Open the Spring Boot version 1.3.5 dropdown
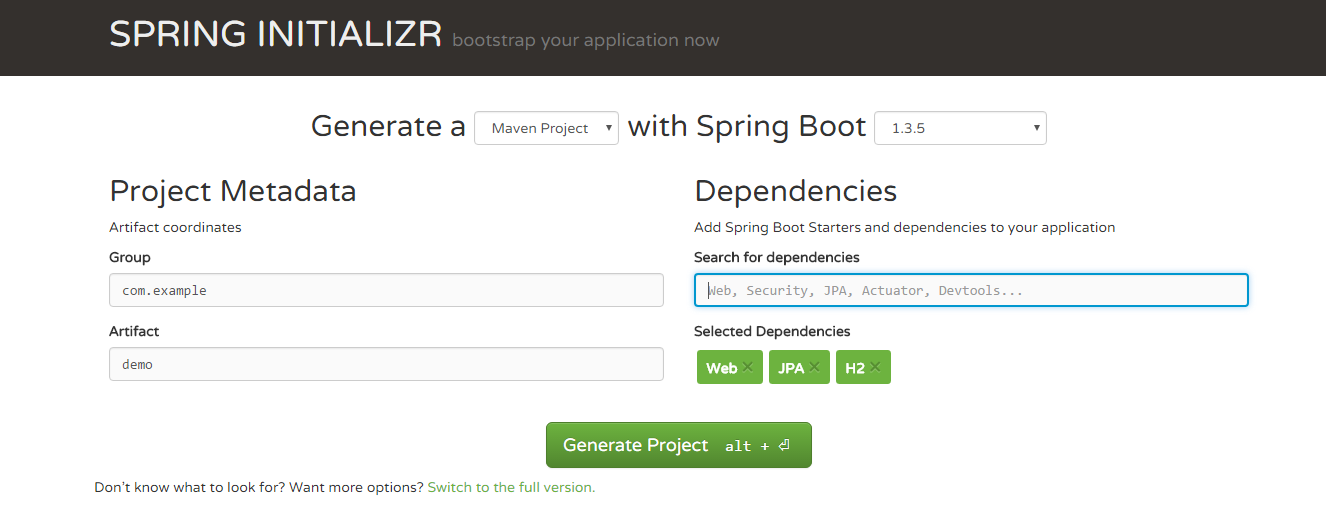Image resolution: width=1326 pixels, height=525 pixels. coord(960,128)
